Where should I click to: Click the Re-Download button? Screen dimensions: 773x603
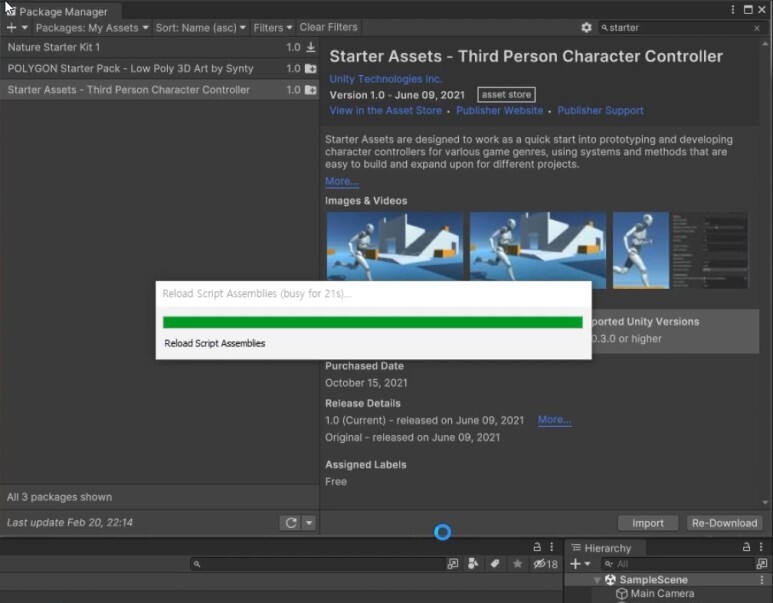(x=724, y=523)
